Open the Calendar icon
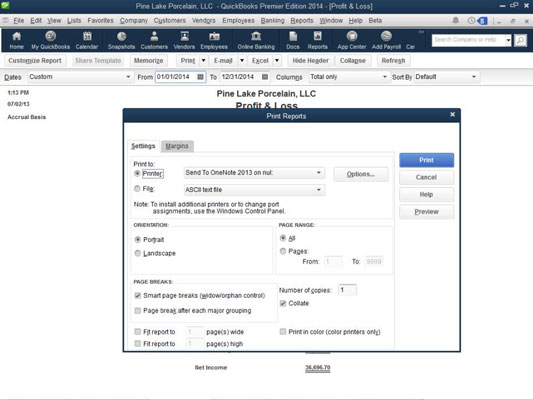 87,40
